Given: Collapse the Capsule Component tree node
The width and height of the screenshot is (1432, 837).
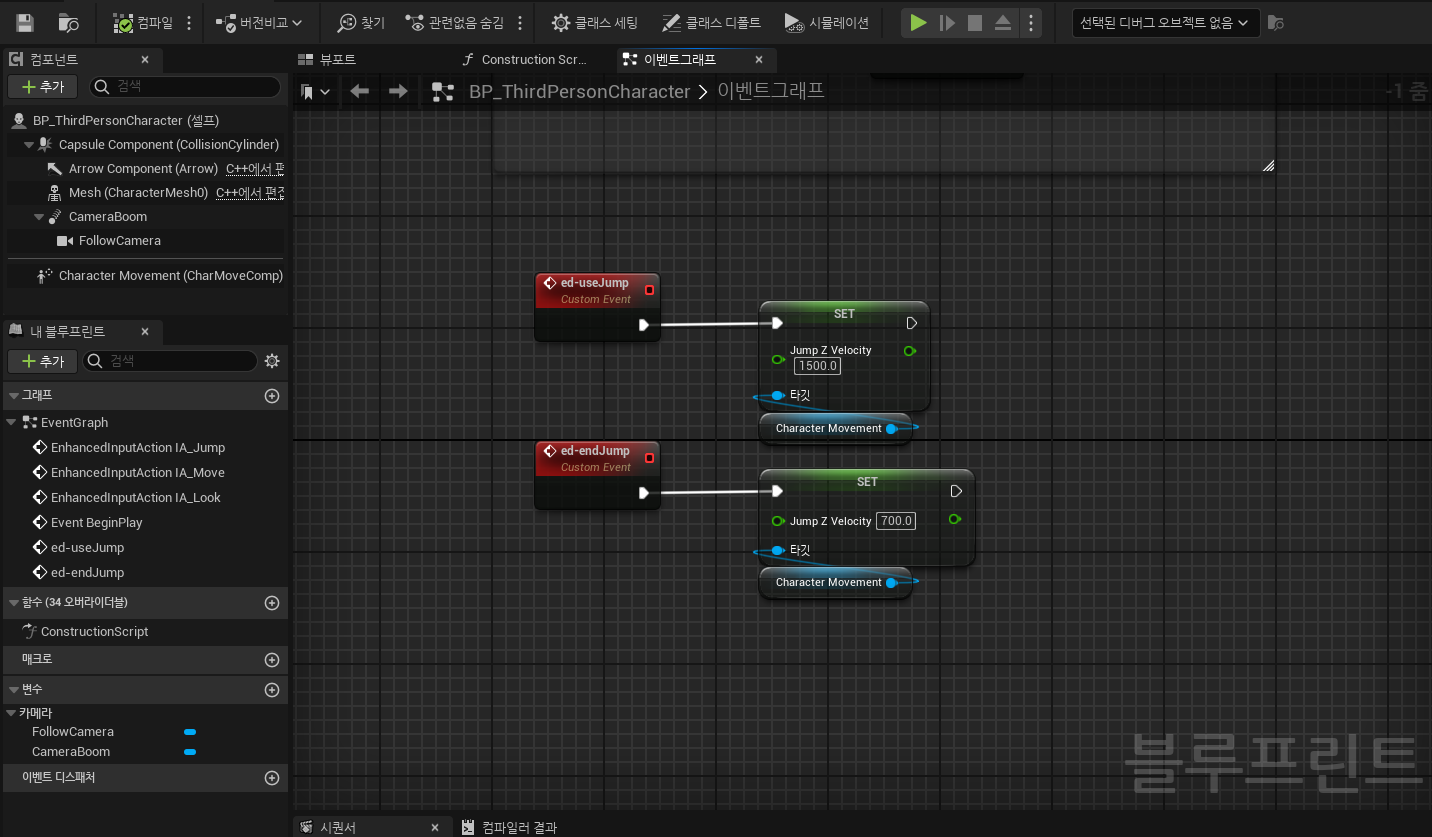Looking at the screenshot, I should click(x=30, y=145).
